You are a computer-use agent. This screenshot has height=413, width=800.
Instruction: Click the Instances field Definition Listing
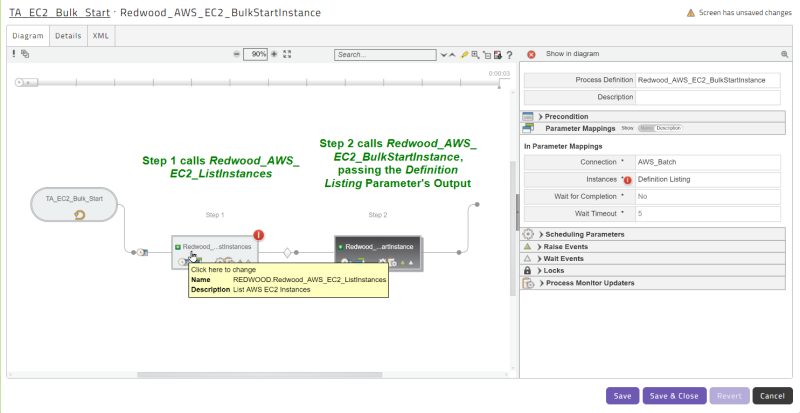708,180
